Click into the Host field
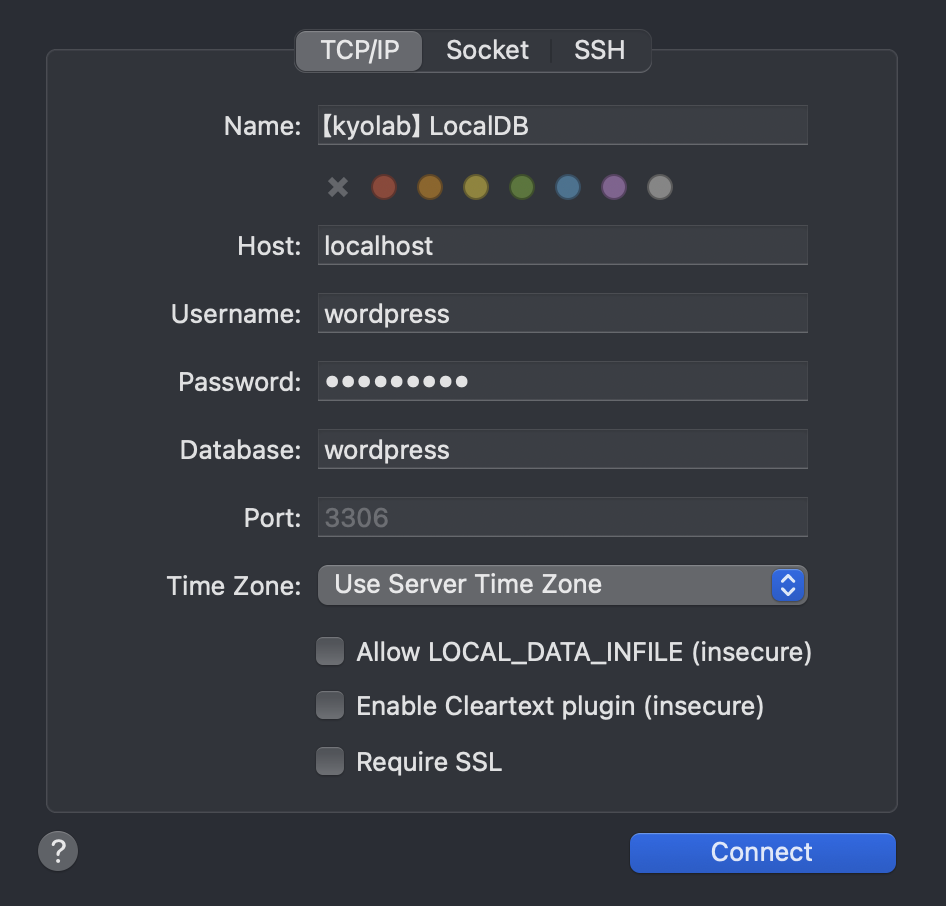This screenshot has width=946, height=906. (562, 246)
